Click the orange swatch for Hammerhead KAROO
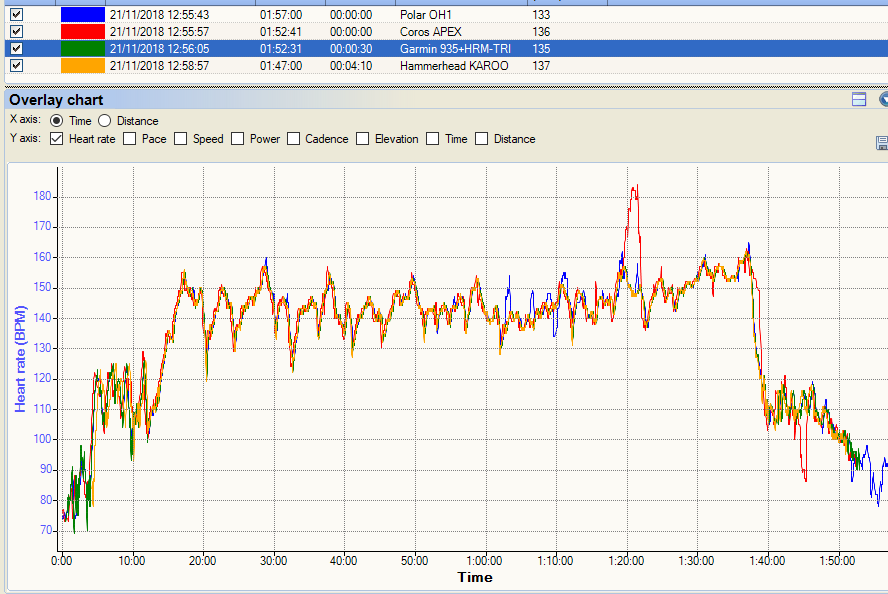 pos(83,66)
